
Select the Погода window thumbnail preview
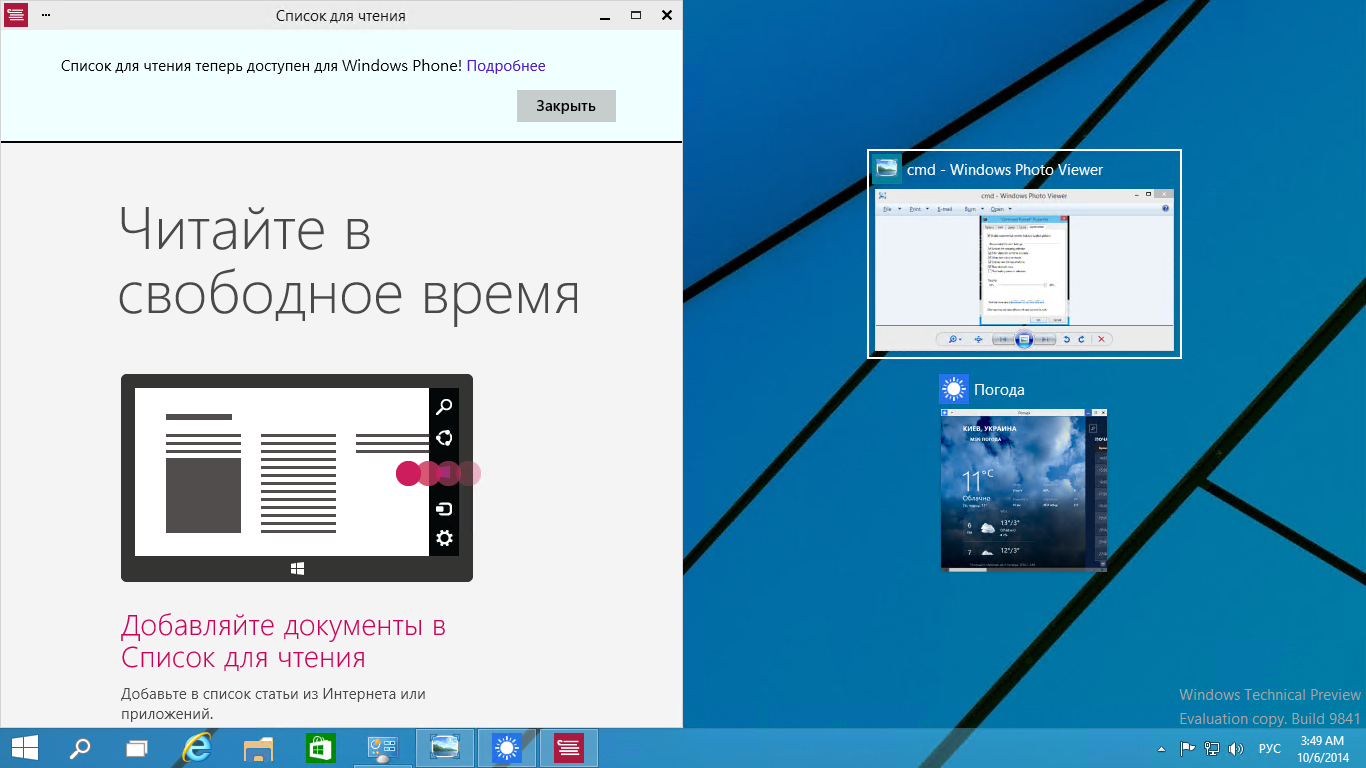[1024, 489]
